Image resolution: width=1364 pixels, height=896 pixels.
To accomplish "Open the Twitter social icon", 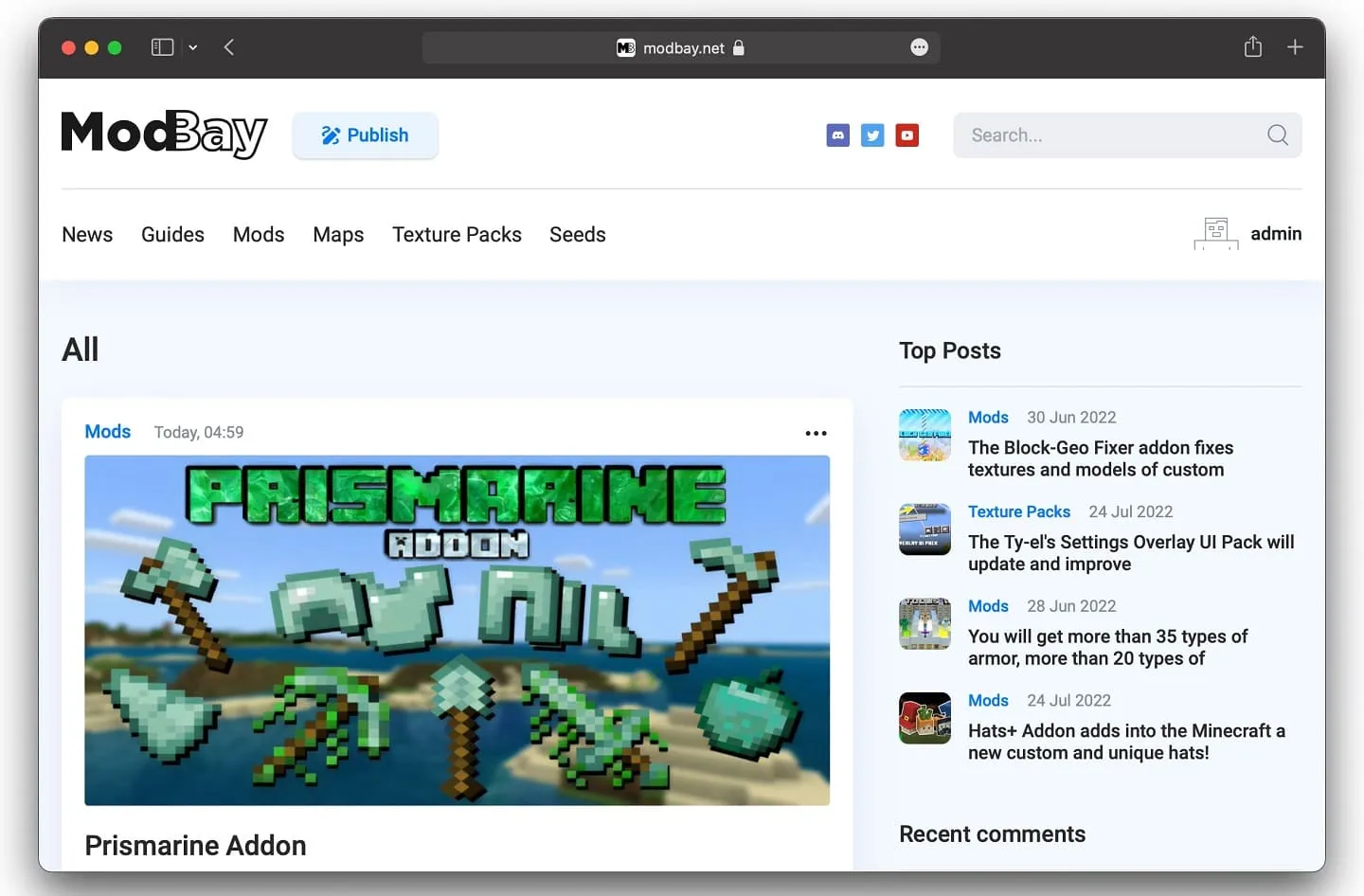I will [872, 135].
